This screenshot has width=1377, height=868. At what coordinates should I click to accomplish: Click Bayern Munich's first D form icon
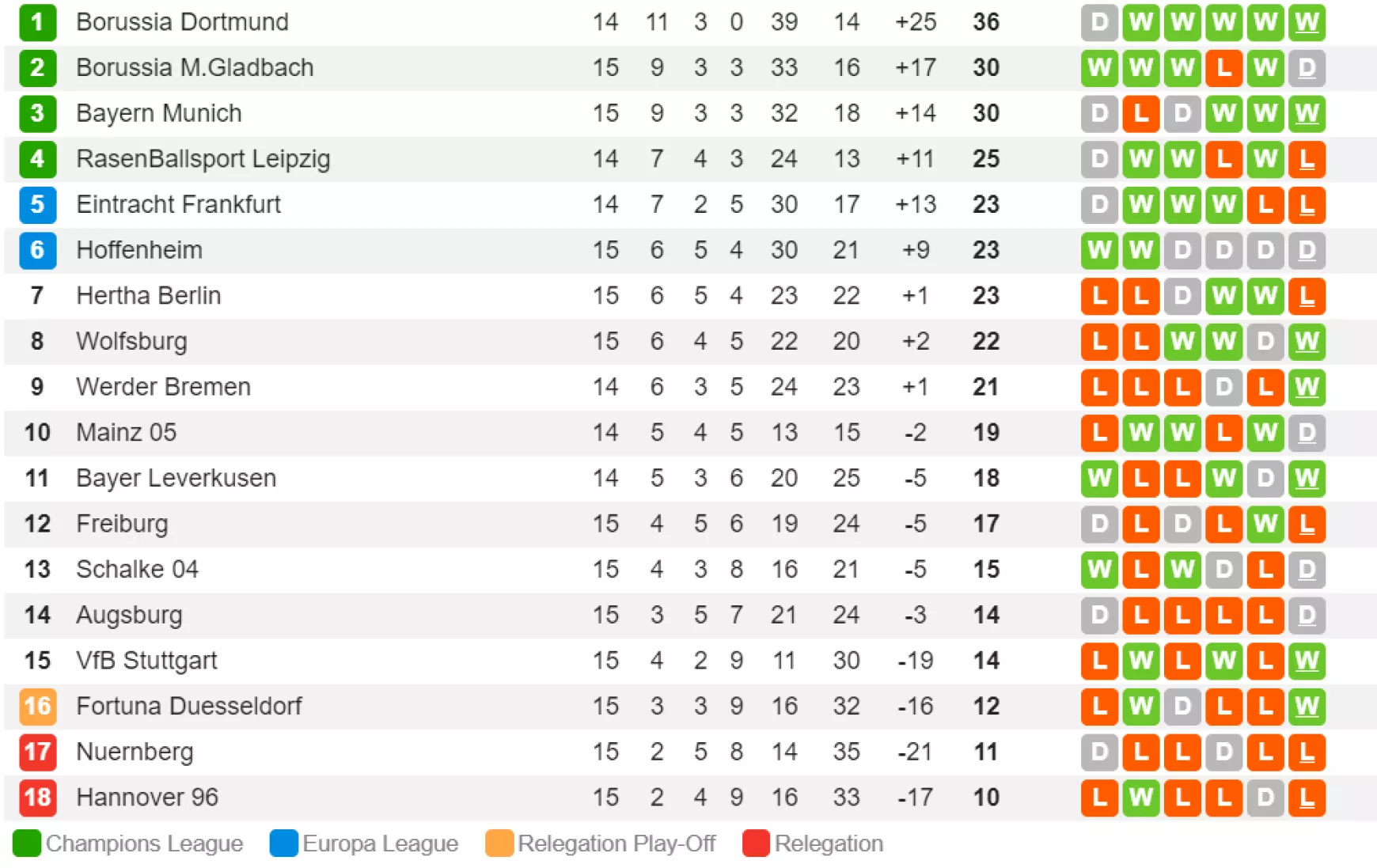click(x=1099, y=113)
